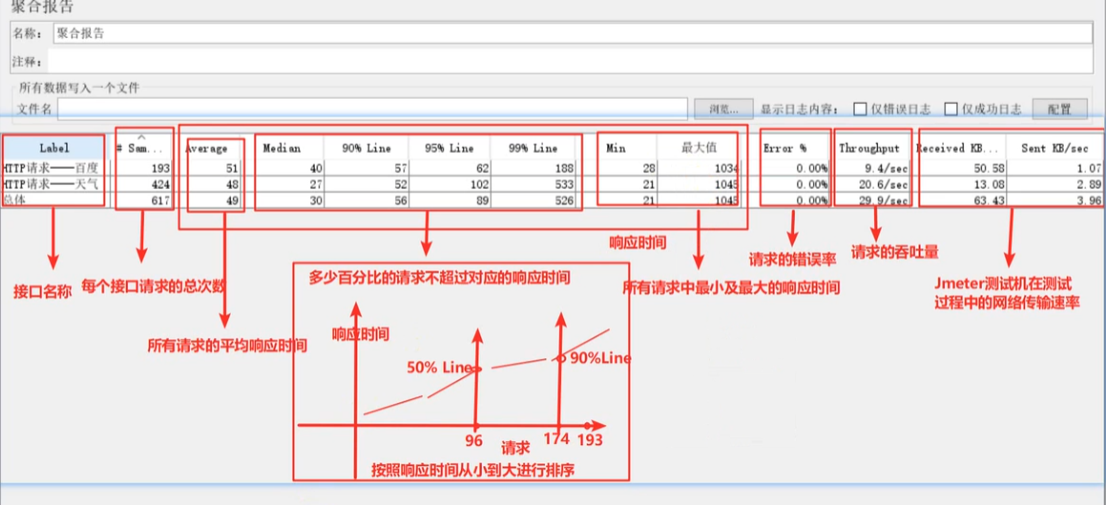Click Sent KB/sec value 1.07
The width and height of the screenshot is (1106, 505).
click(x=1090, y=169)
